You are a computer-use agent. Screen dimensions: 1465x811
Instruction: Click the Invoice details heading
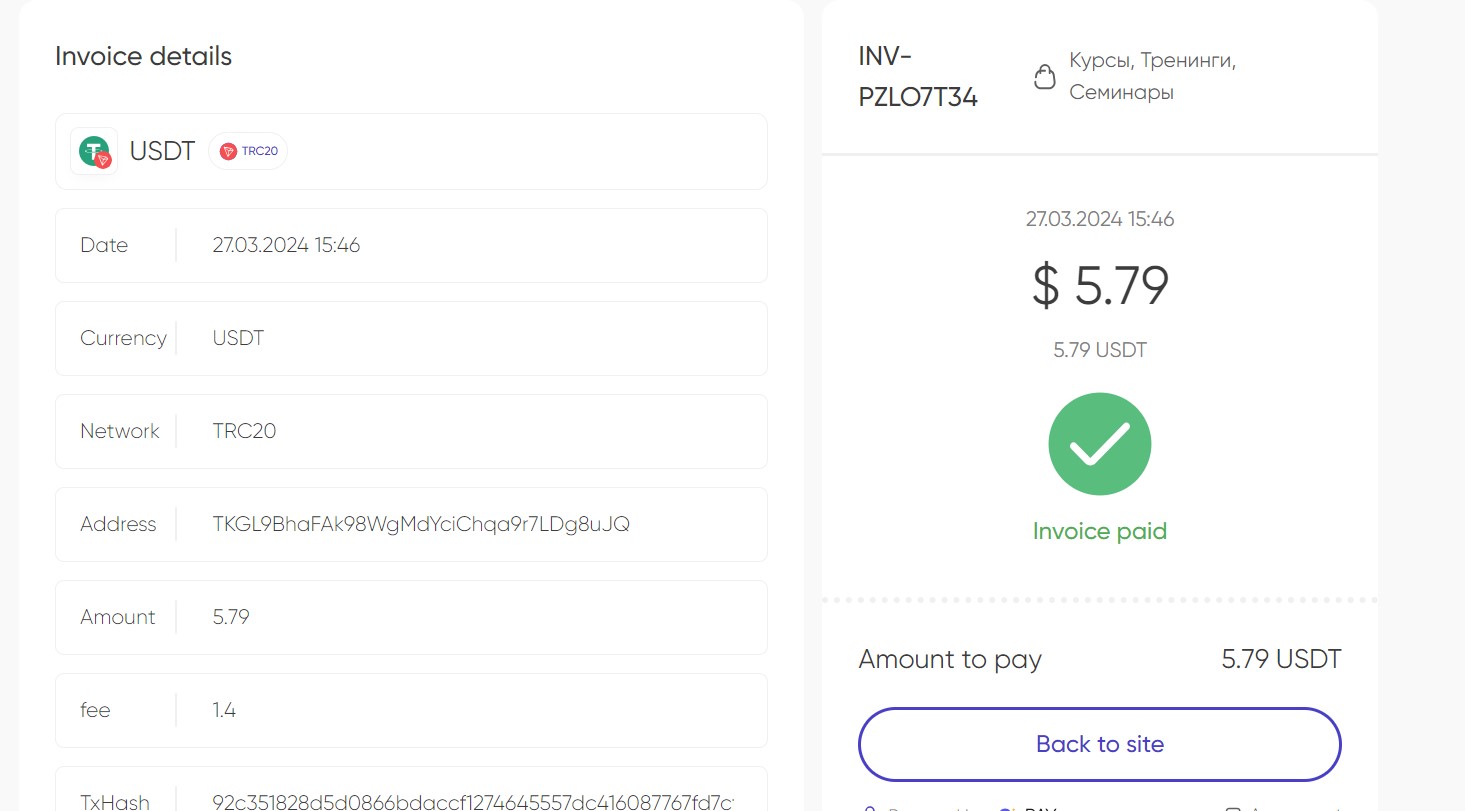click(x=143, y=56)
